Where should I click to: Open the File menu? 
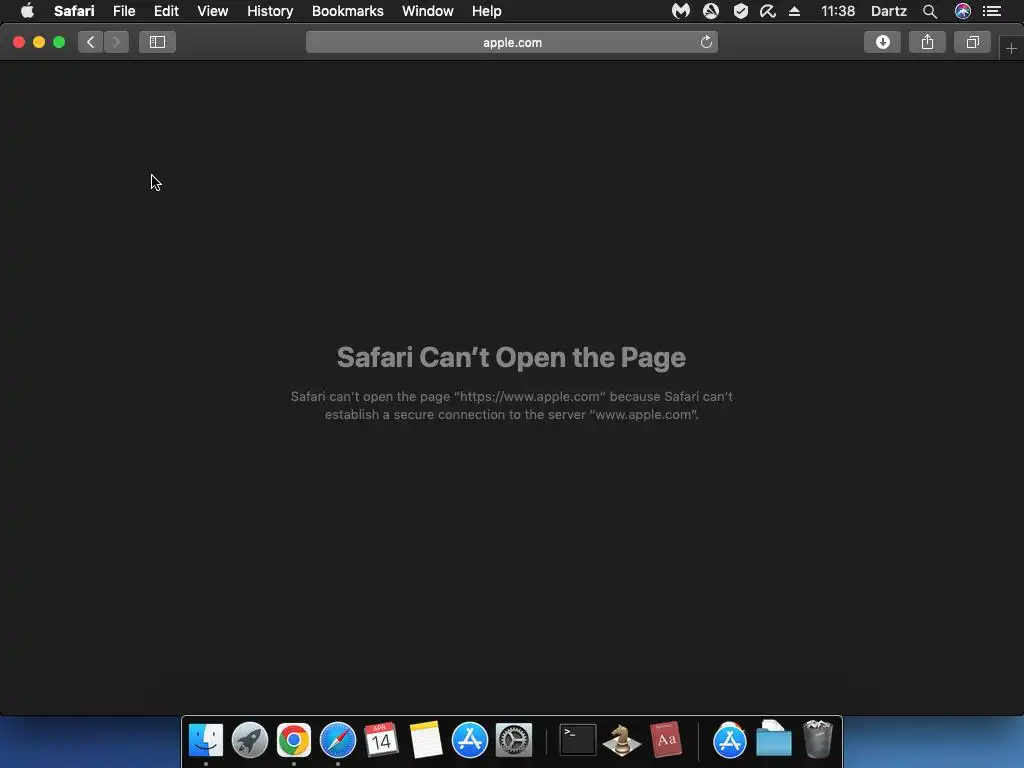124,11
